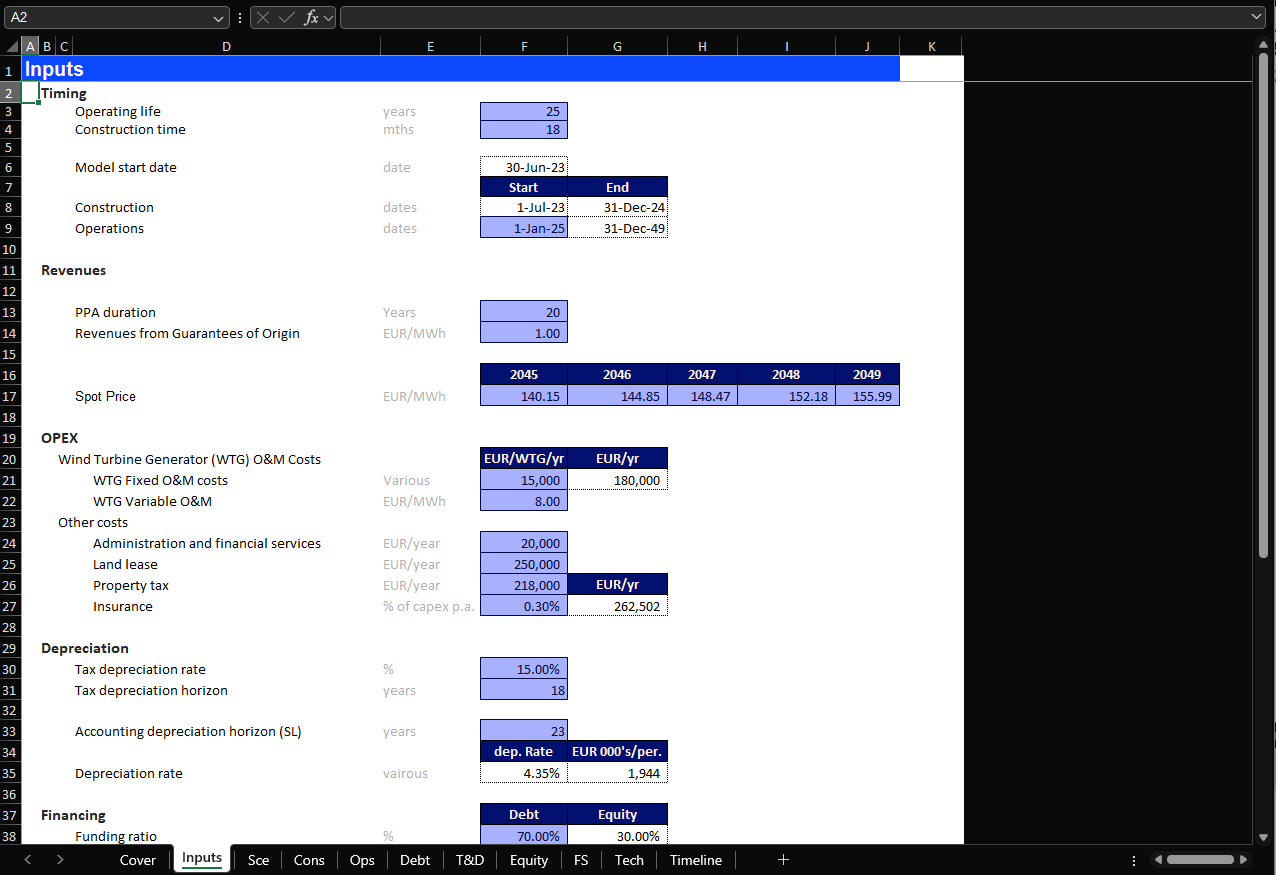
Task: Expand the formula bar with chevron
Action: click(1257, 17)
